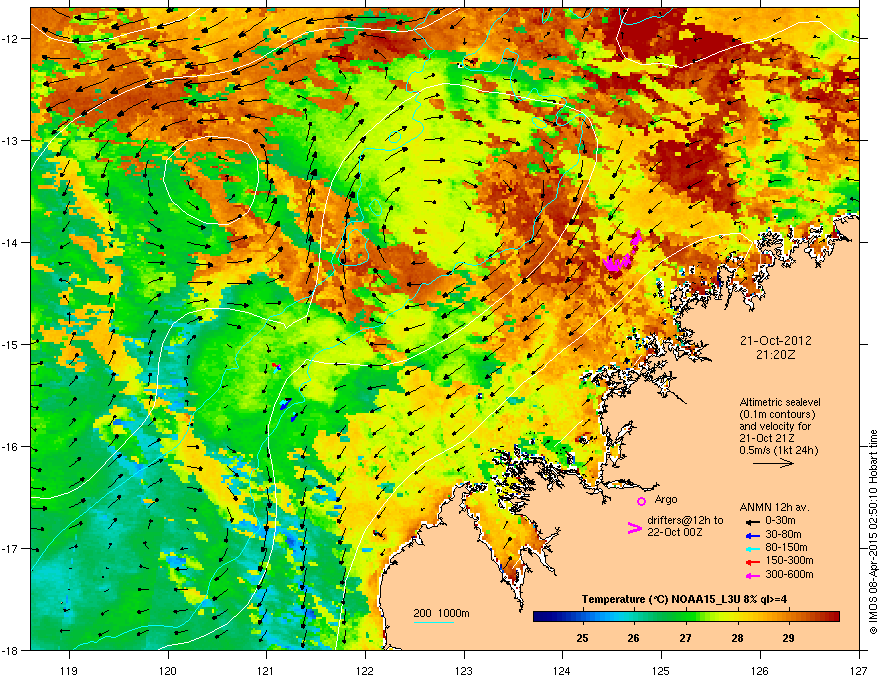Click the longitude axis label 119
Screen dimensions: 880x680
pos(69,670)
